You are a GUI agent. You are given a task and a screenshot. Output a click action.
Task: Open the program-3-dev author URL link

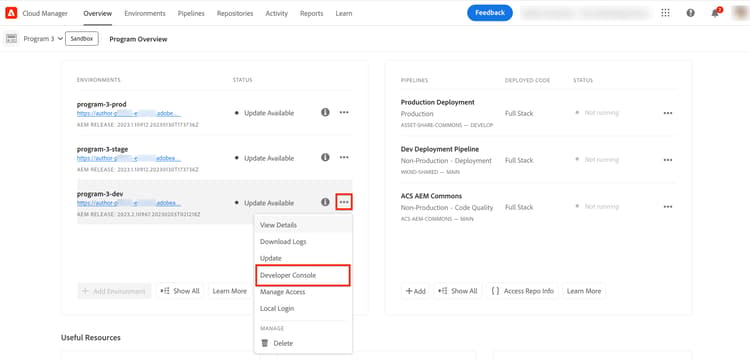[129, 203]
